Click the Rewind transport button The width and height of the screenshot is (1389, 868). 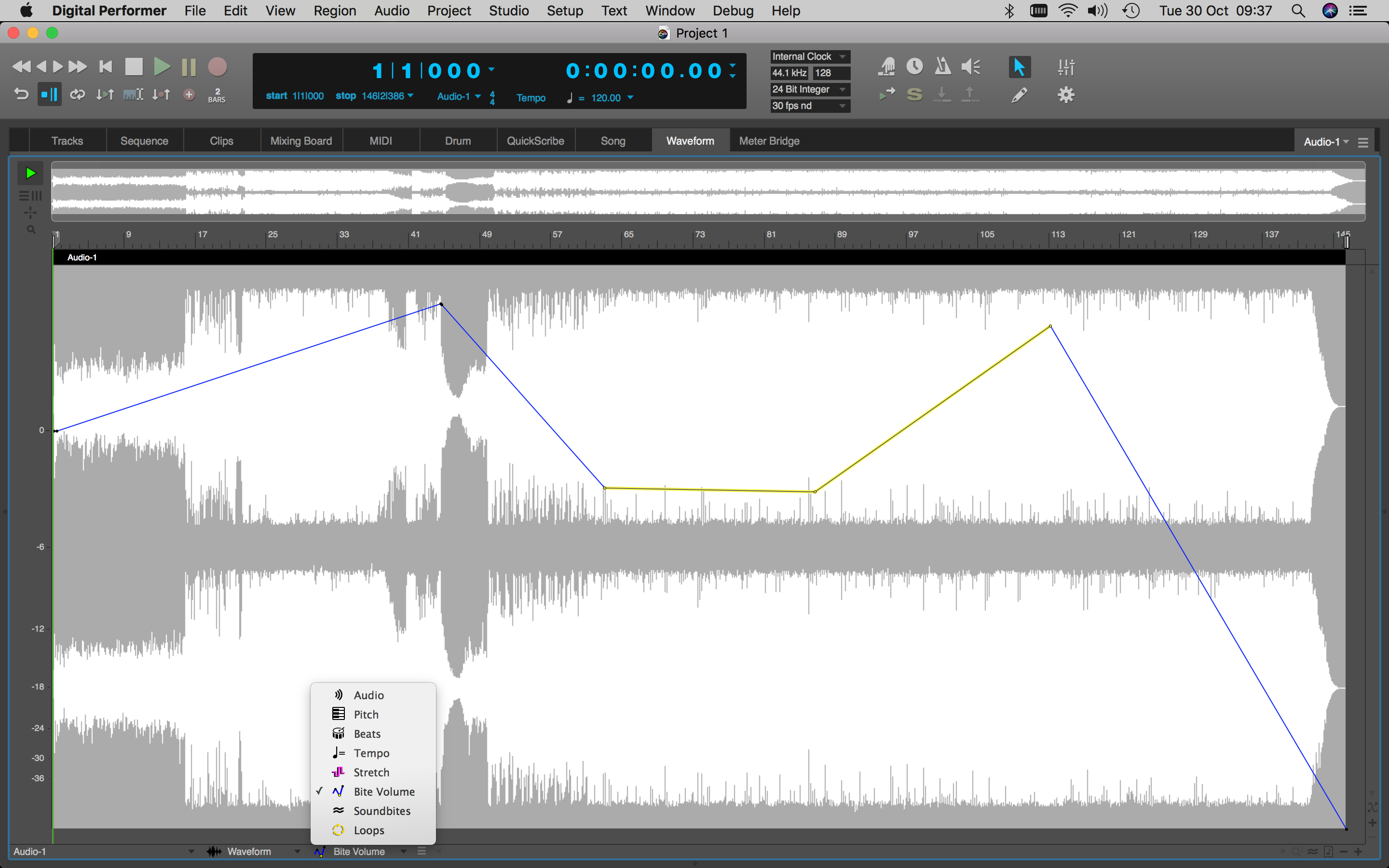(x=21, y=67)
